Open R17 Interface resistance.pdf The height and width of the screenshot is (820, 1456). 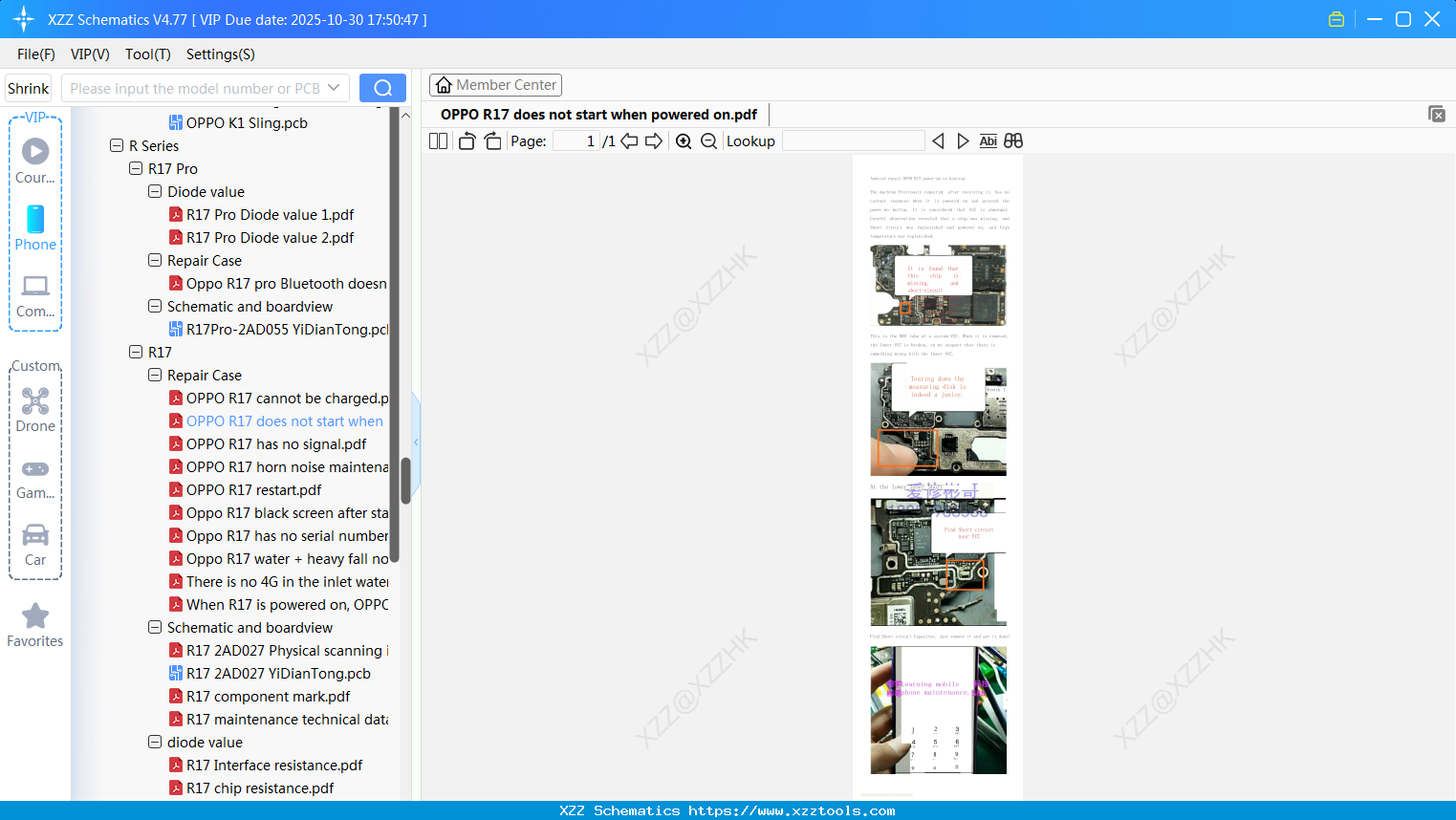coord(274,766)
